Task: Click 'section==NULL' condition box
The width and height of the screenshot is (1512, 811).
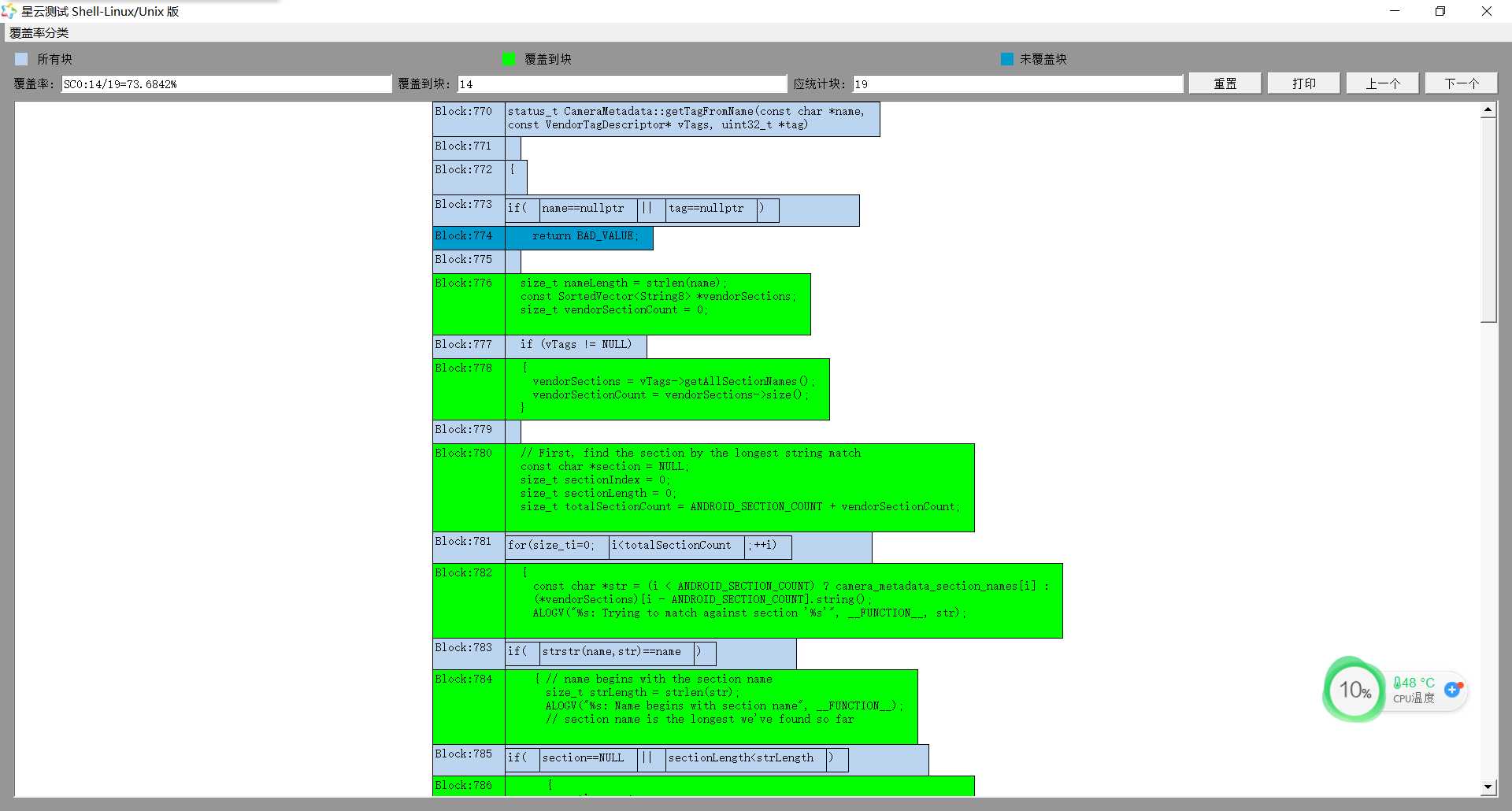Action: click(588, 760)
